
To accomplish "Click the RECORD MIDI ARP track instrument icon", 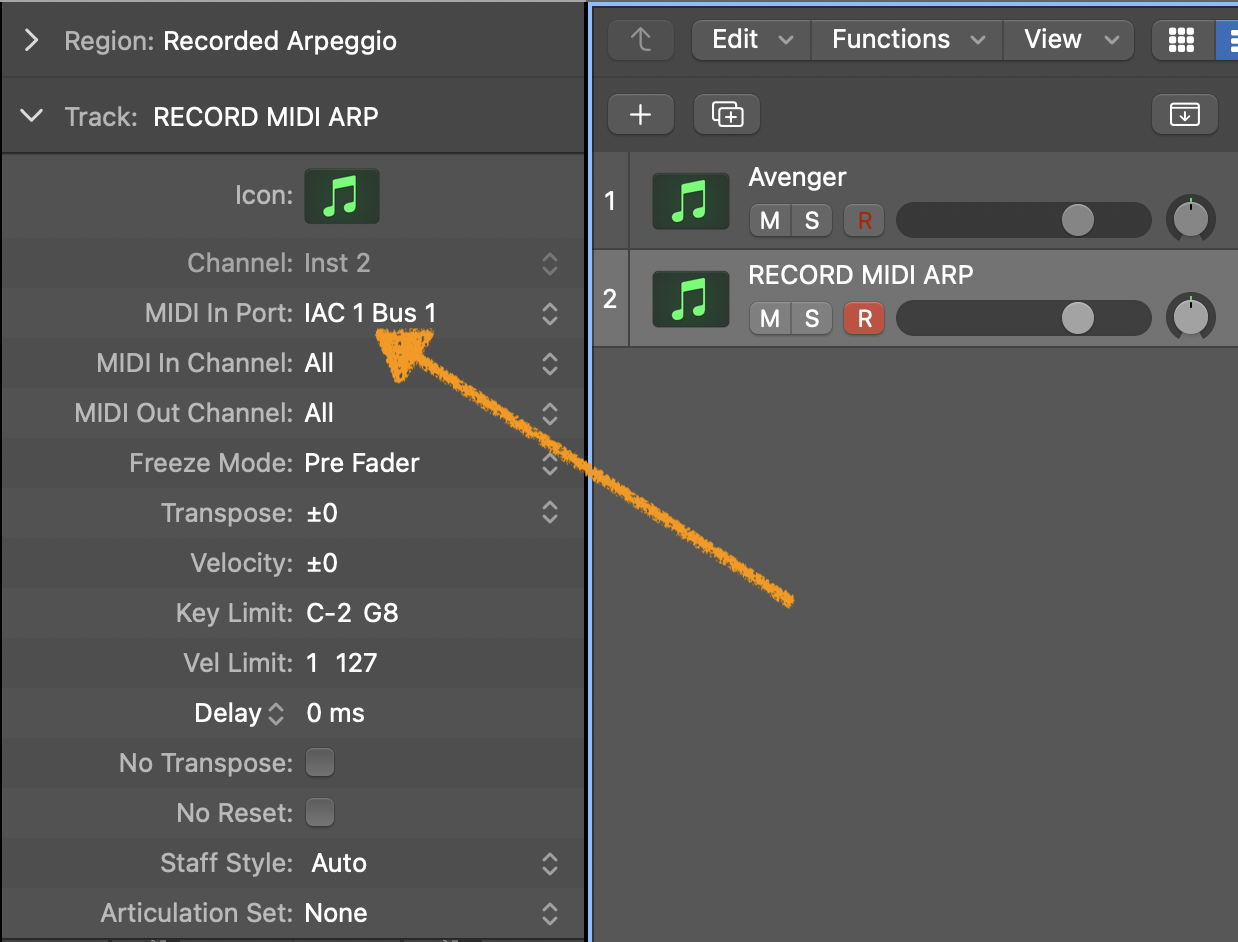I will click(x=691, y=298).
